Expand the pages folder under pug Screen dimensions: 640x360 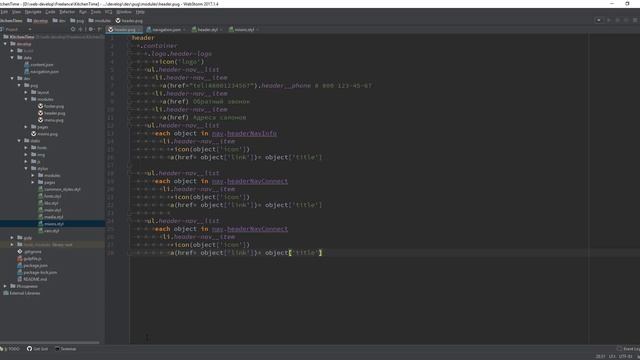(26, 127)
